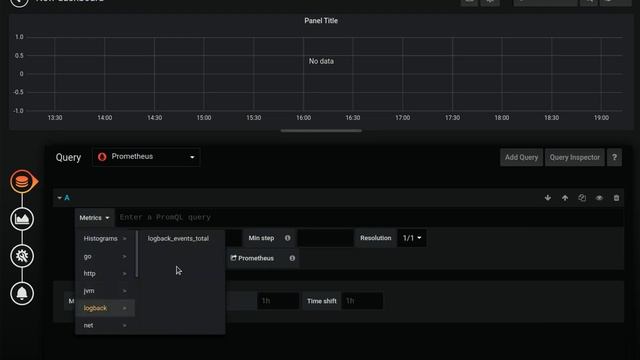Delete query A with trash icon

616,198
